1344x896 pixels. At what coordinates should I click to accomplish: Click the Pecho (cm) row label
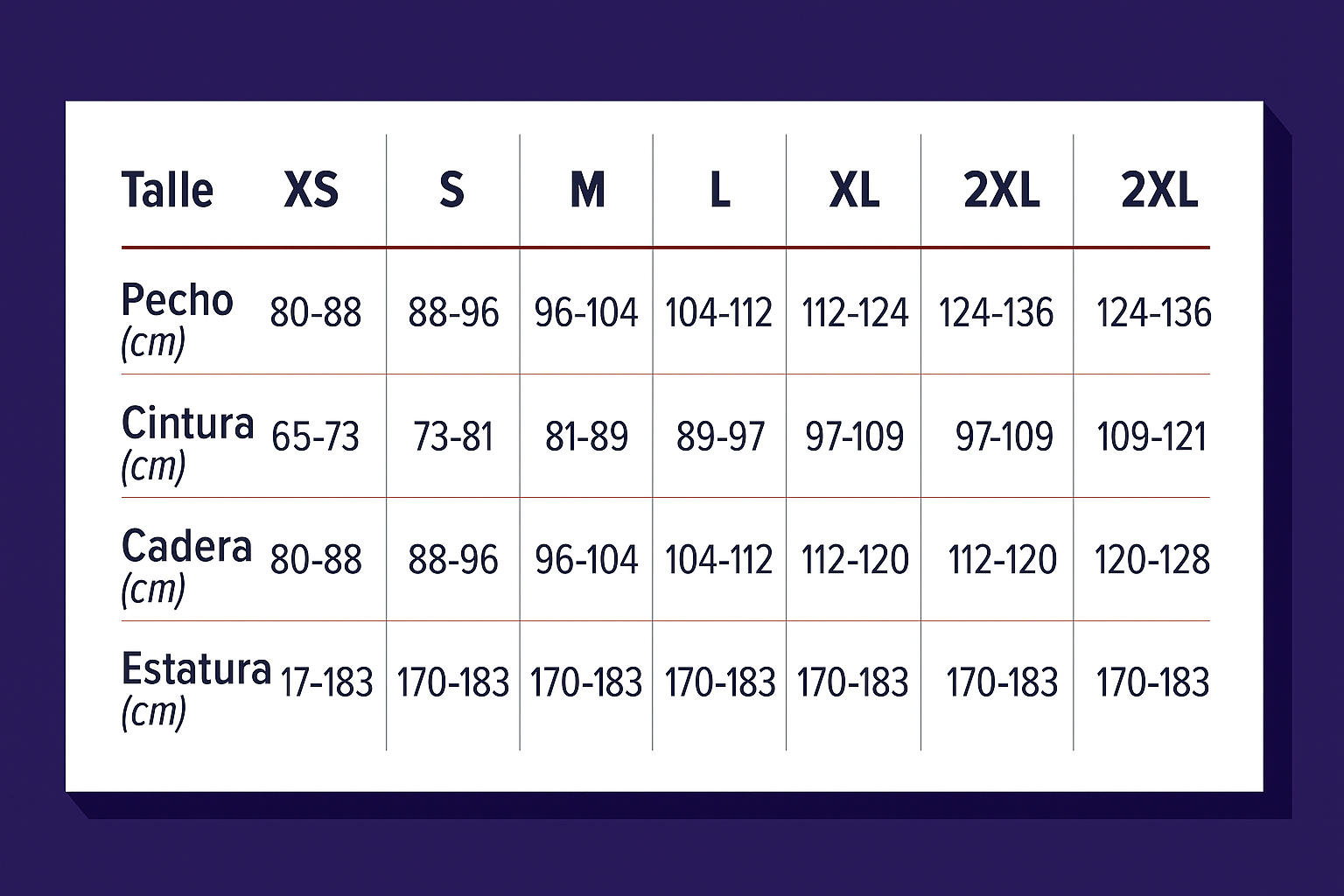click(x=177, y=320)
